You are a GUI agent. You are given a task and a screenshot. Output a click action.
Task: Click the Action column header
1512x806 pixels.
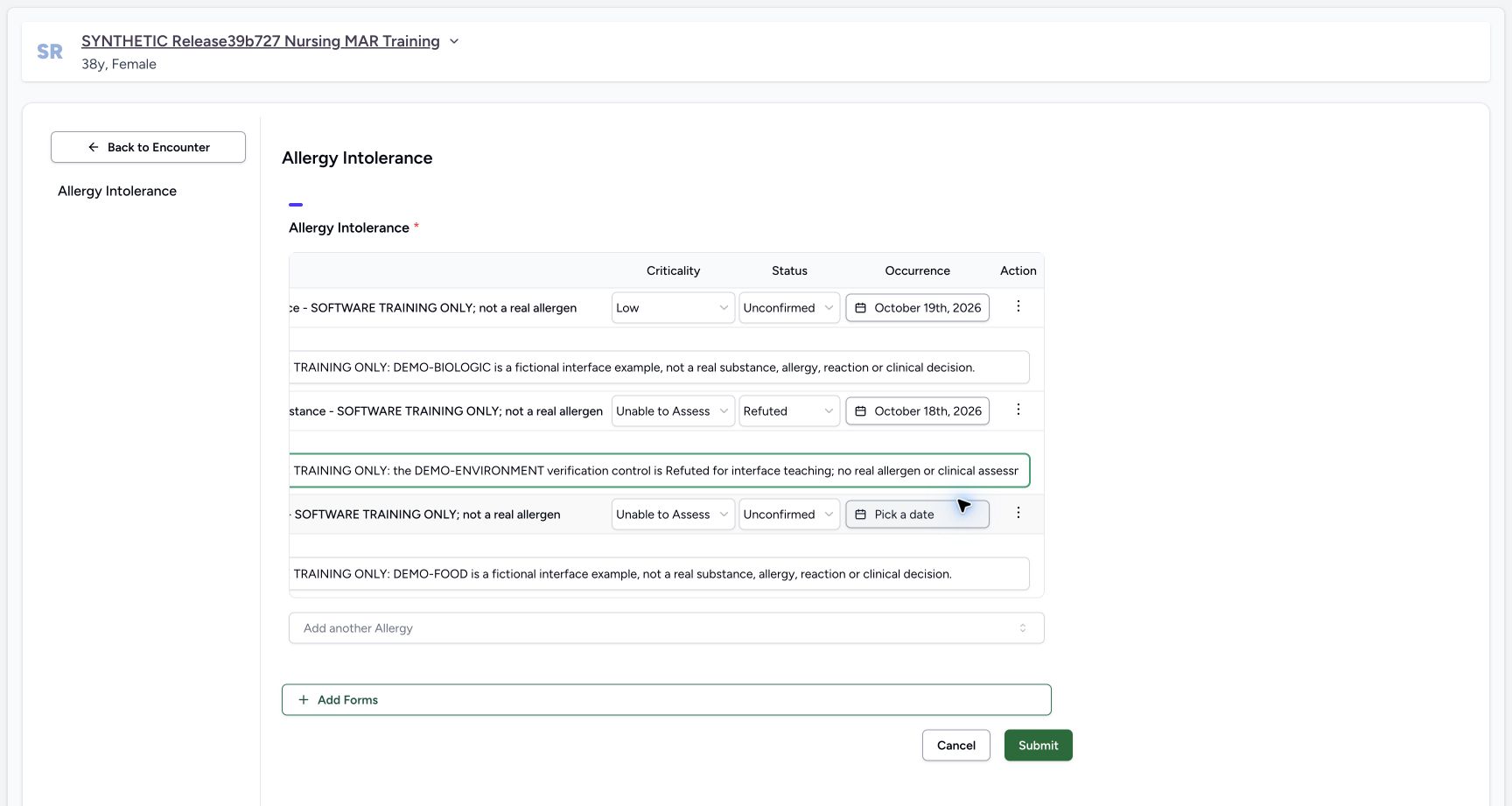click(x=1018, y=270)
